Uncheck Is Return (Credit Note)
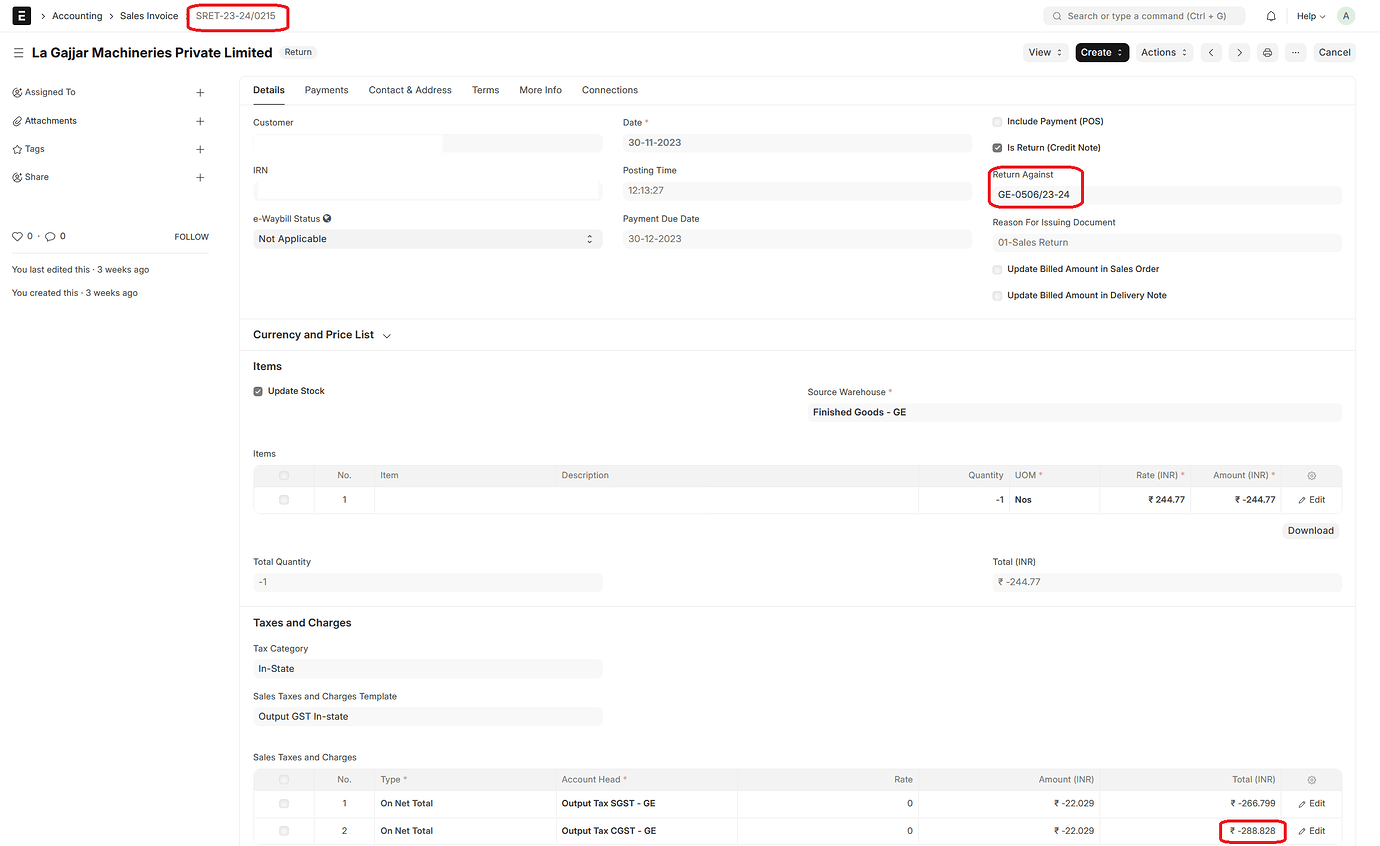Image resolution: width=1380 pixels, height=846 pixels. [997, 147]
